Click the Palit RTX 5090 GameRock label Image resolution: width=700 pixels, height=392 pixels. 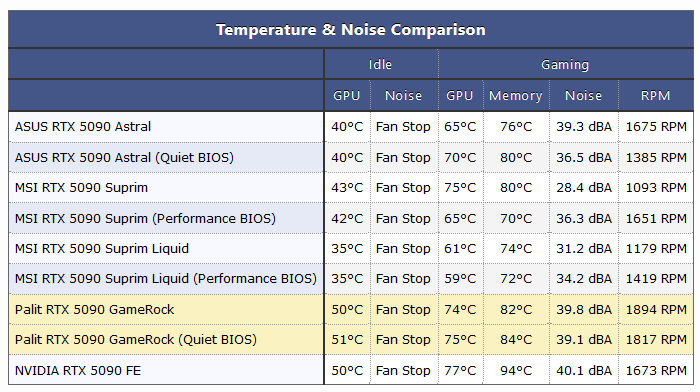94,310
